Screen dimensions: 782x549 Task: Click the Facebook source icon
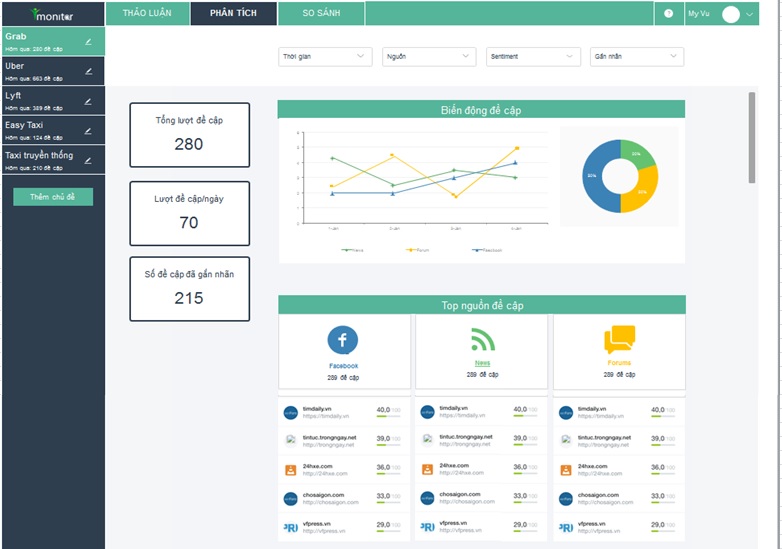343,340
